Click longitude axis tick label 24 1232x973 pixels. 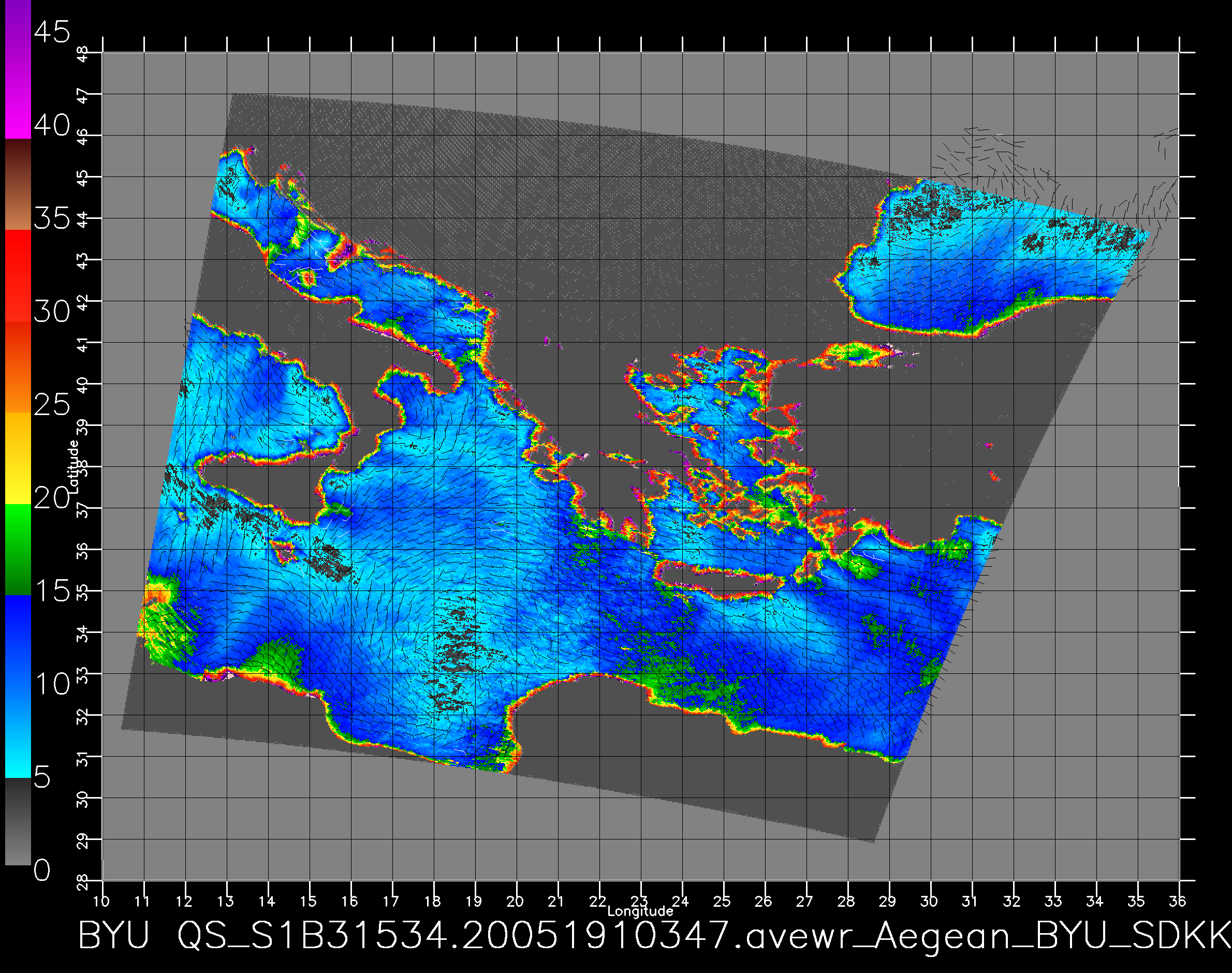pos(681,901)
